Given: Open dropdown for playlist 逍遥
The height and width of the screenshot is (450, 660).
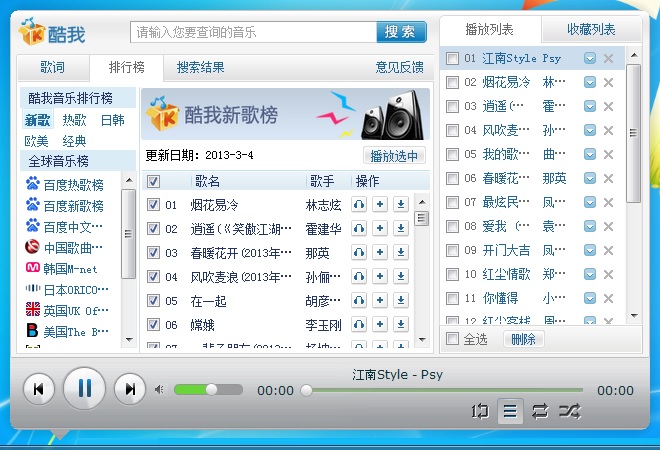Looking at the screenshot, I should point(590,106).
